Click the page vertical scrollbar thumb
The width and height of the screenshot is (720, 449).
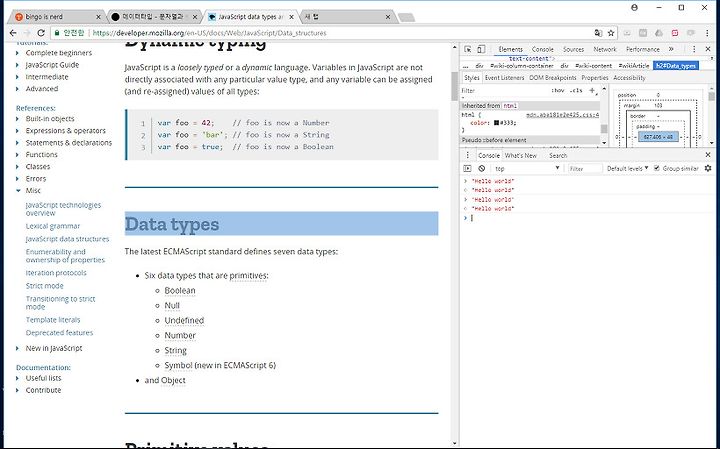pyautogui.click(x=455, y=86)
